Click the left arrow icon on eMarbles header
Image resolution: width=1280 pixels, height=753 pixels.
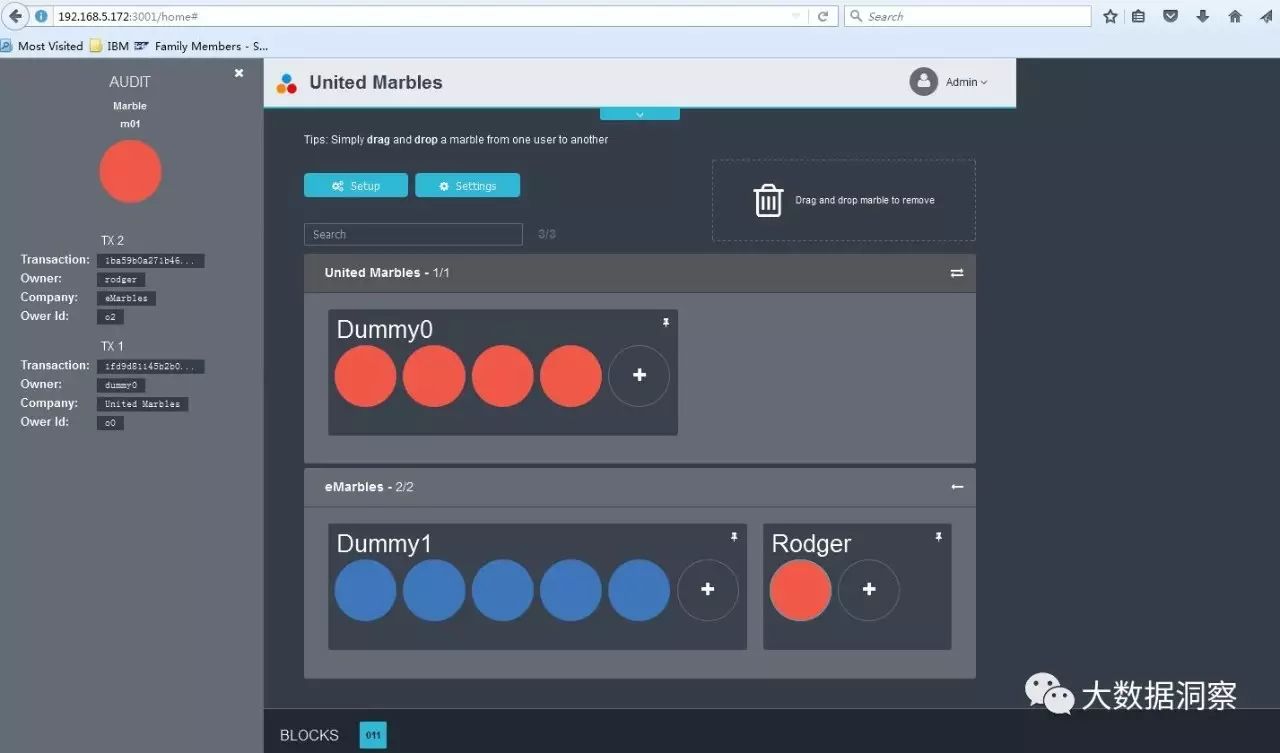click(x=957, y=487)
